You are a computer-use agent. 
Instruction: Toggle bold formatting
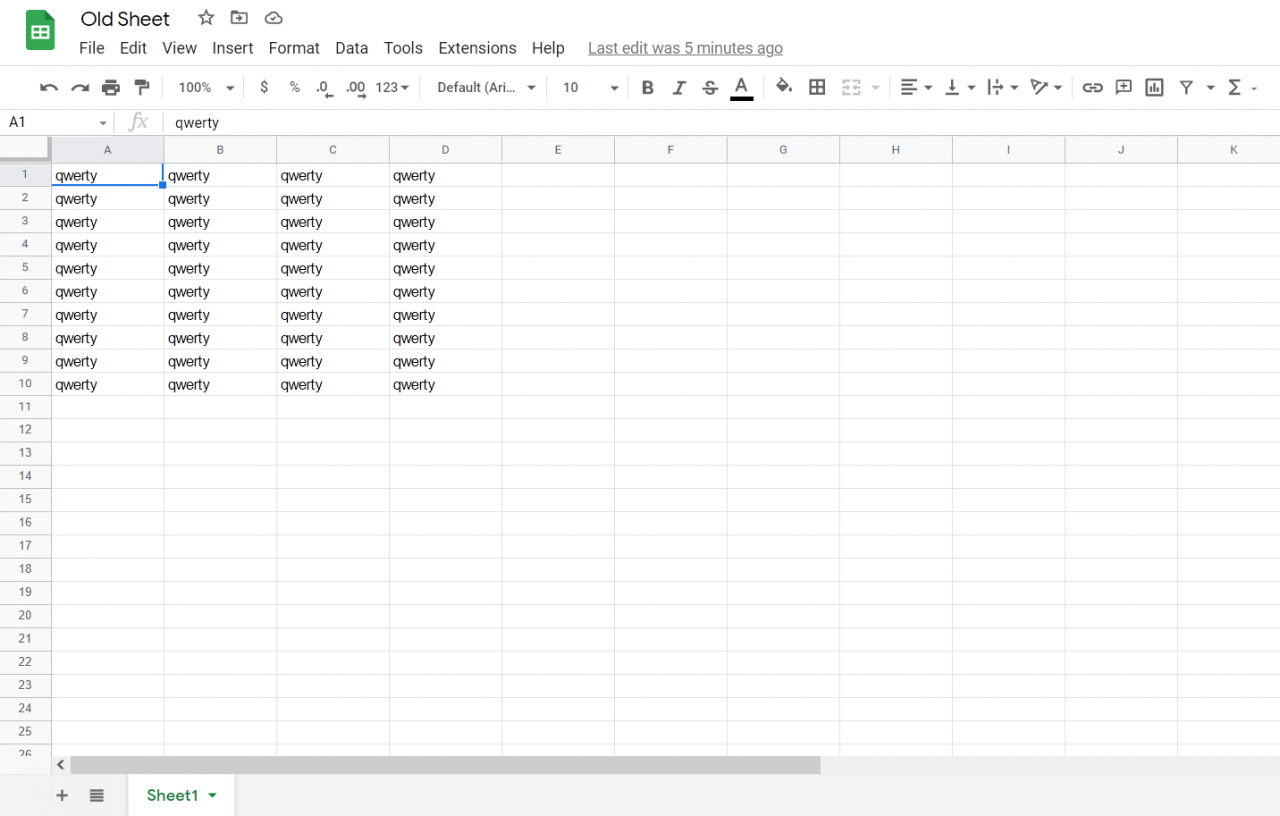647,87
